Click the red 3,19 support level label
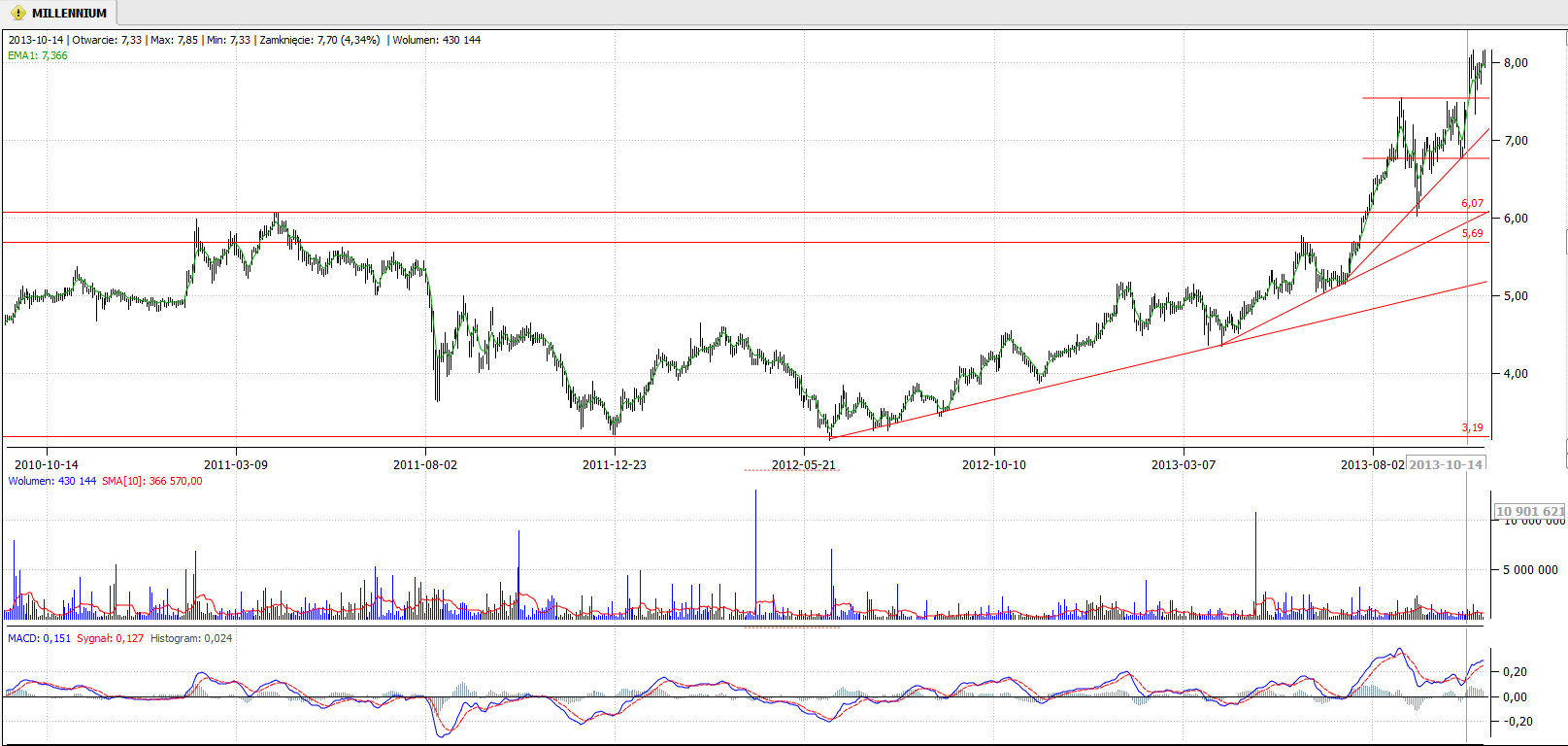 click(1473, 427)
